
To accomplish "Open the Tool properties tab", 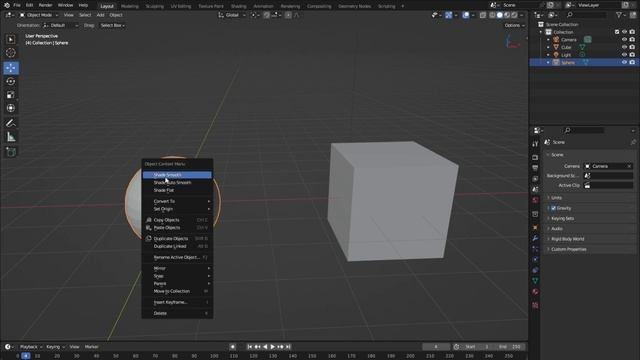I will point(535,144).
